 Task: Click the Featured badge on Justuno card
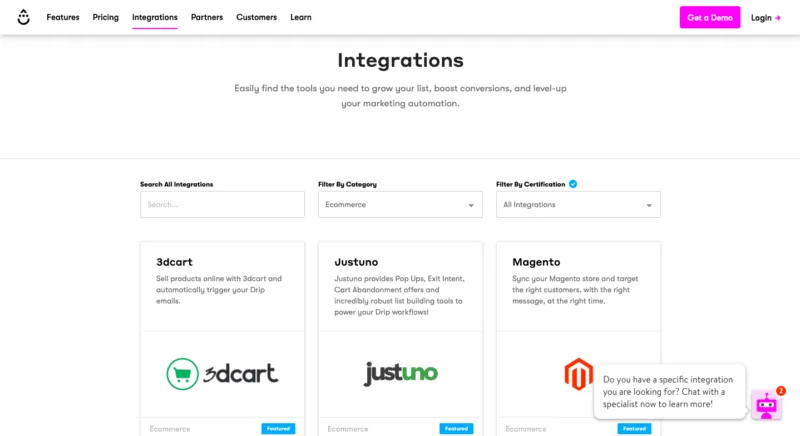coord(456,429)
